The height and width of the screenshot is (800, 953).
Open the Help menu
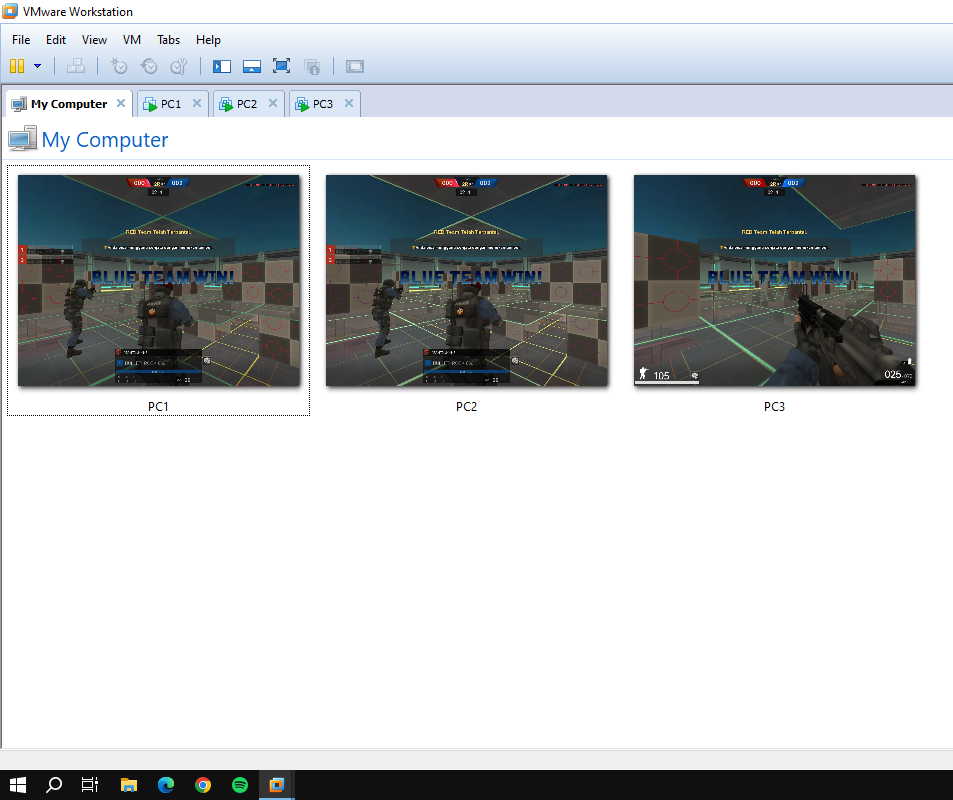coord(208,40)
